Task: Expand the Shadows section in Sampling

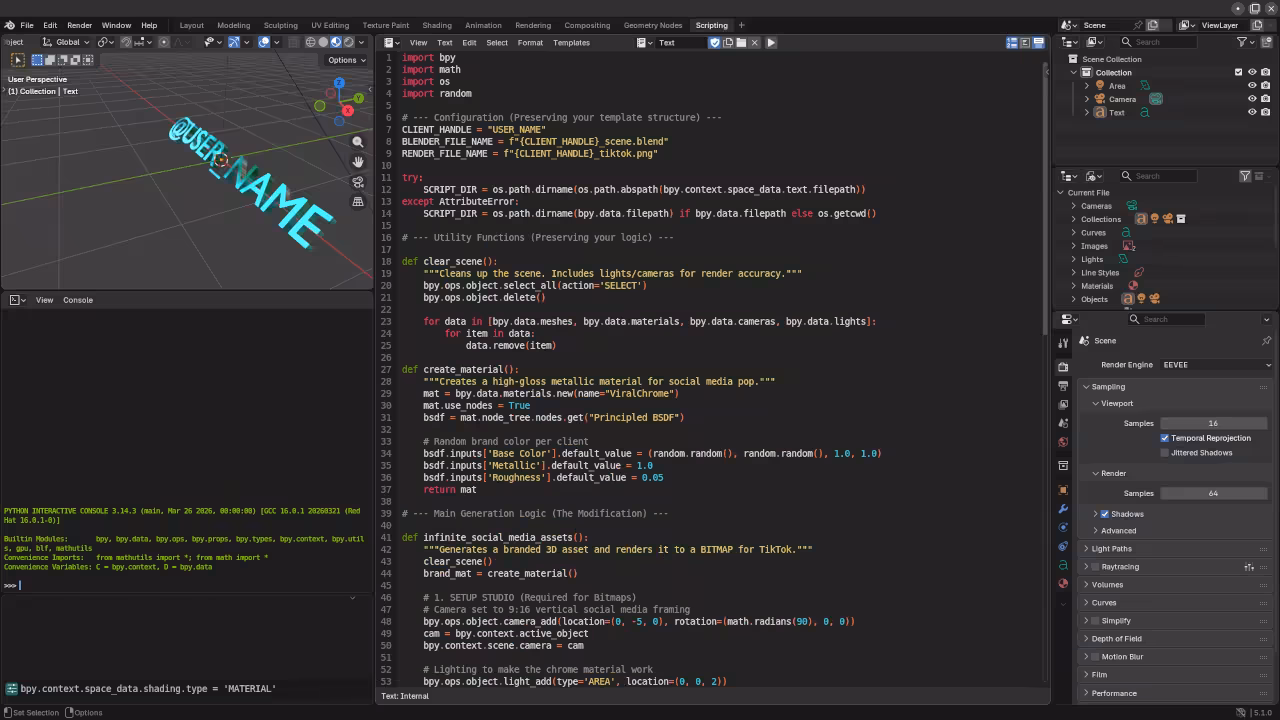Action: 1097,514
